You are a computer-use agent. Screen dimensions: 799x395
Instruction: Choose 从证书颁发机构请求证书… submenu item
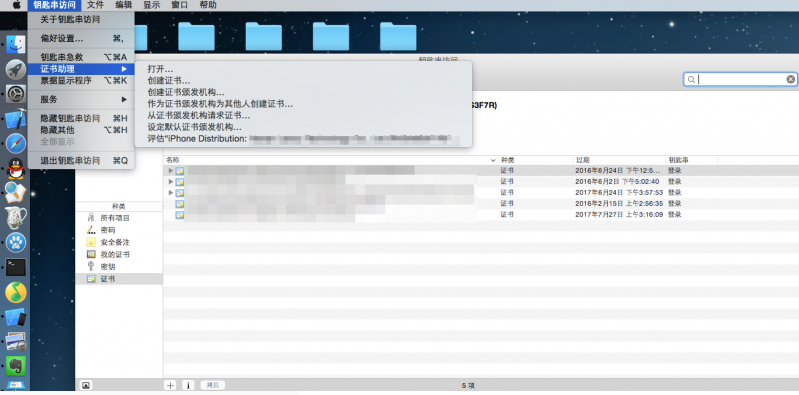303,116
